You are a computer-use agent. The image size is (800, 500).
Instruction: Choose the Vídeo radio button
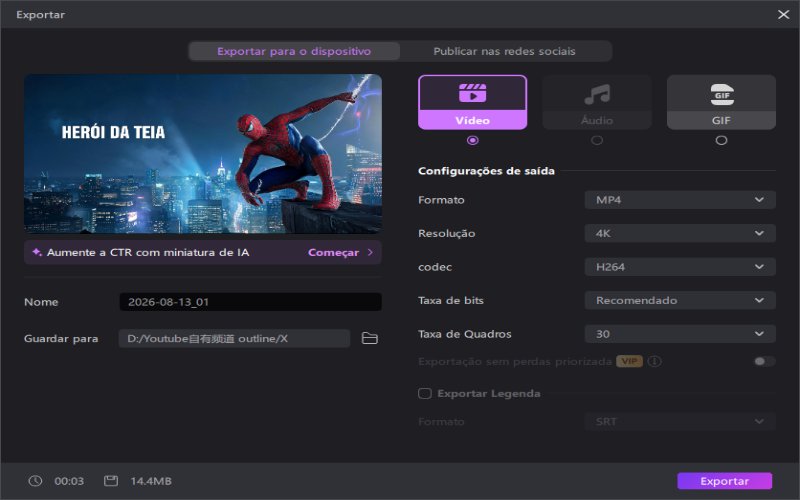coord(472,140)
